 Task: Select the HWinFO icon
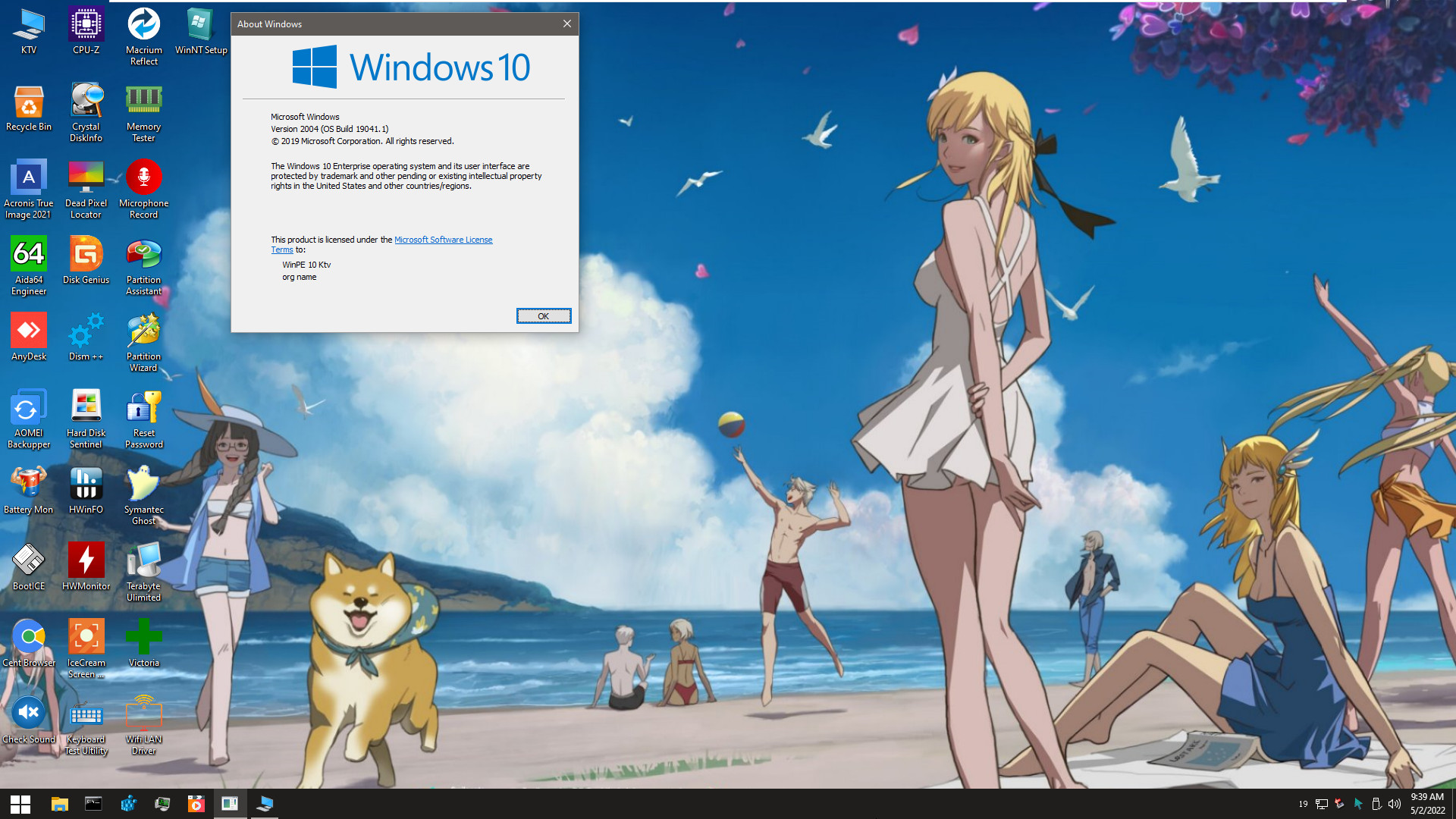pos(86,491)
